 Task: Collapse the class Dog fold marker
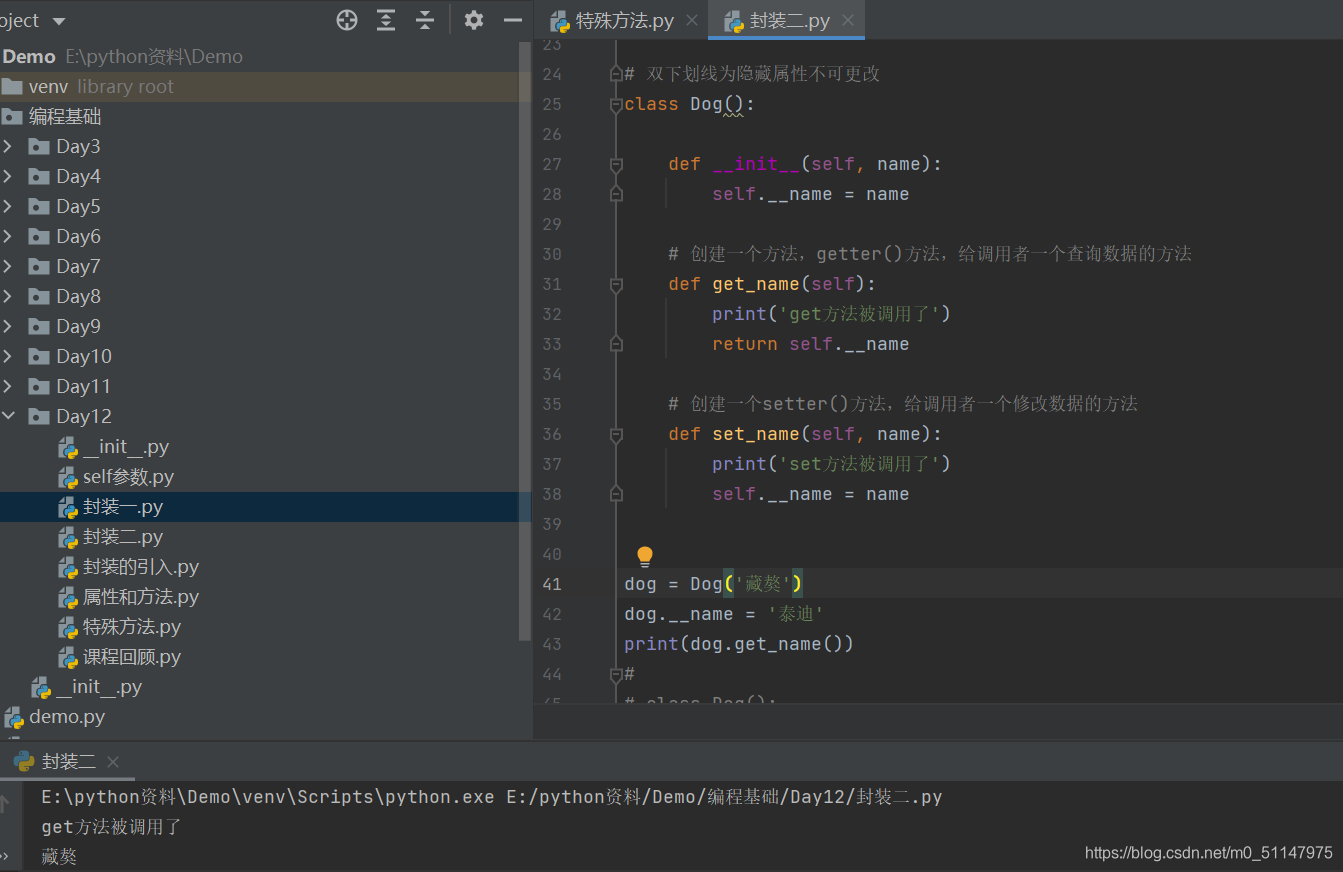[616, 104]
